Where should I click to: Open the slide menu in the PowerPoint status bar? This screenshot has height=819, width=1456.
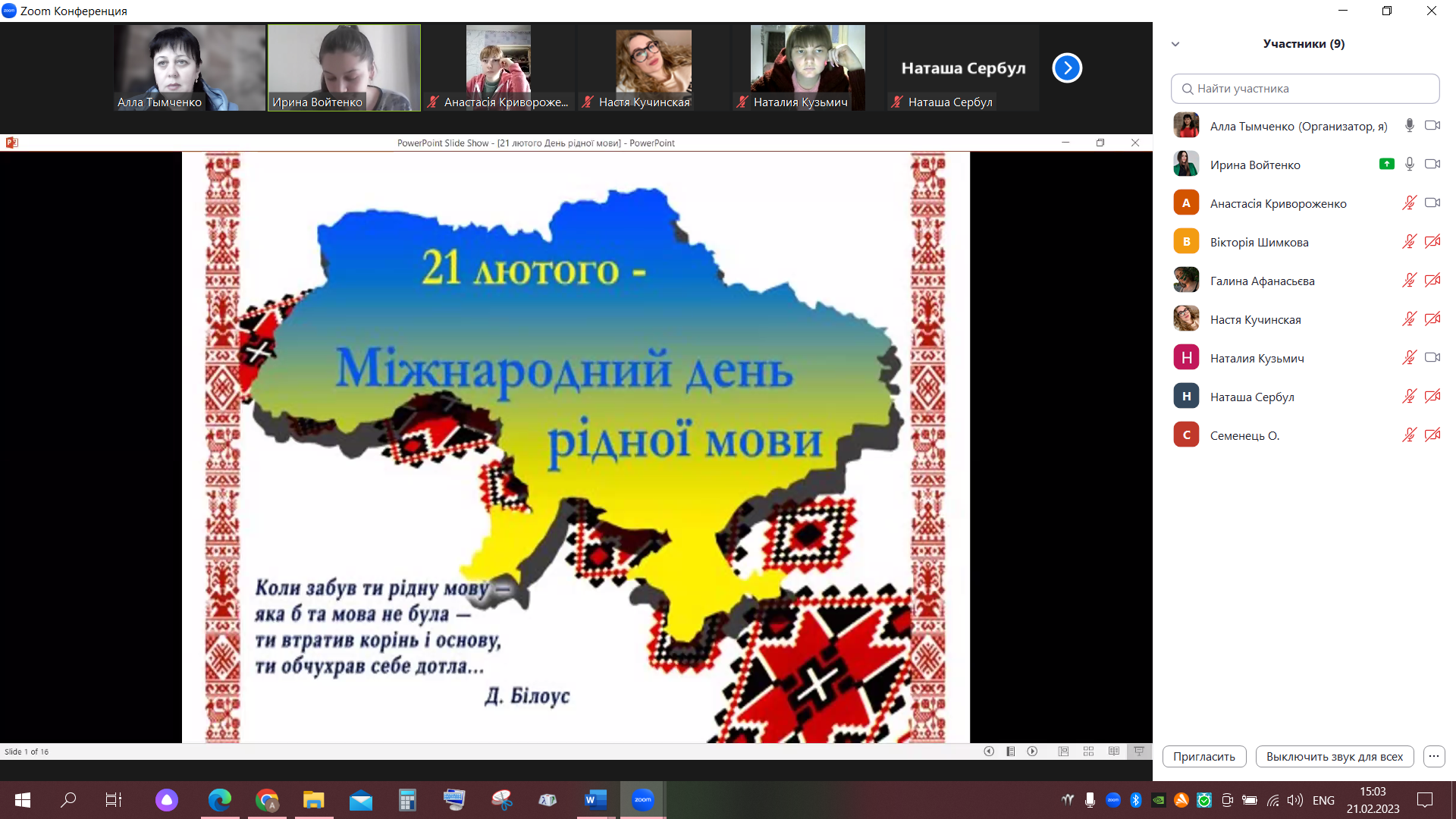[1011, 752]
